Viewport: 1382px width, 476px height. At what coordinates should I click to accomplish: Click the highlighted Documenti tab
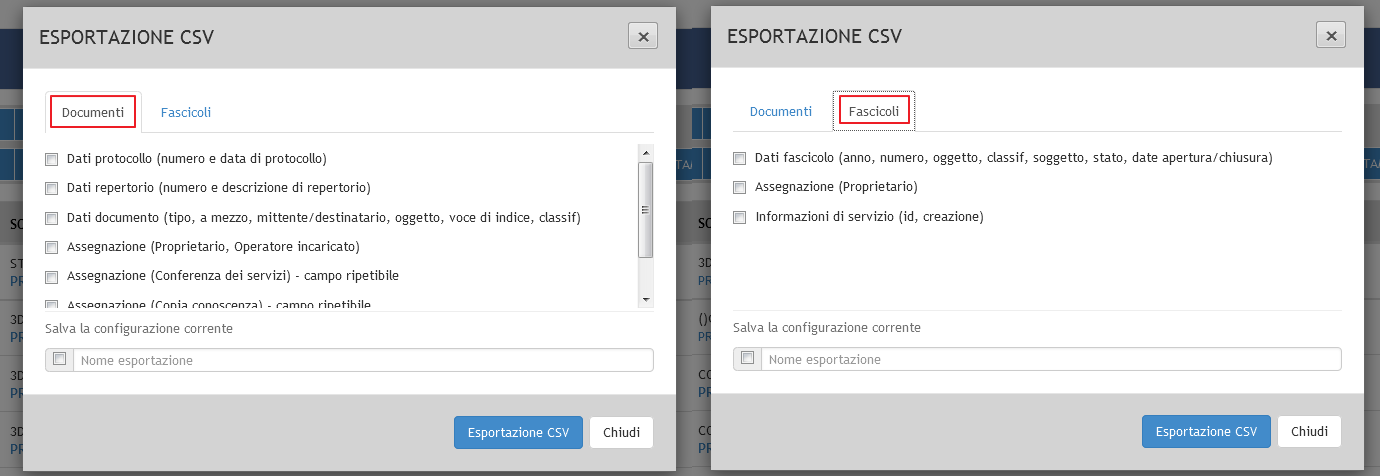tap(93, 113)
